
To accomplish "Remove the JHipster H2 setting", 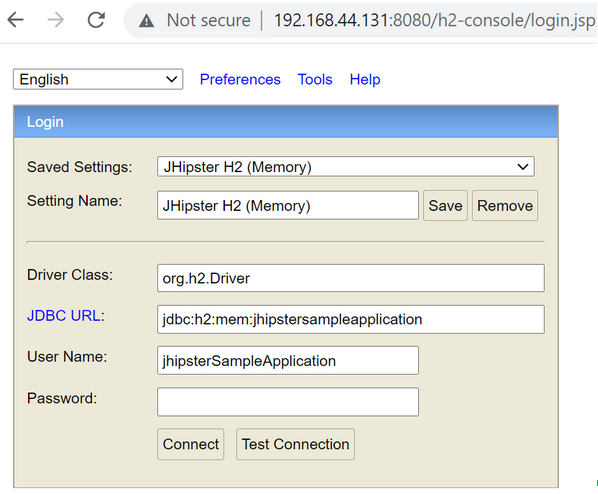I will click(505, 206).
